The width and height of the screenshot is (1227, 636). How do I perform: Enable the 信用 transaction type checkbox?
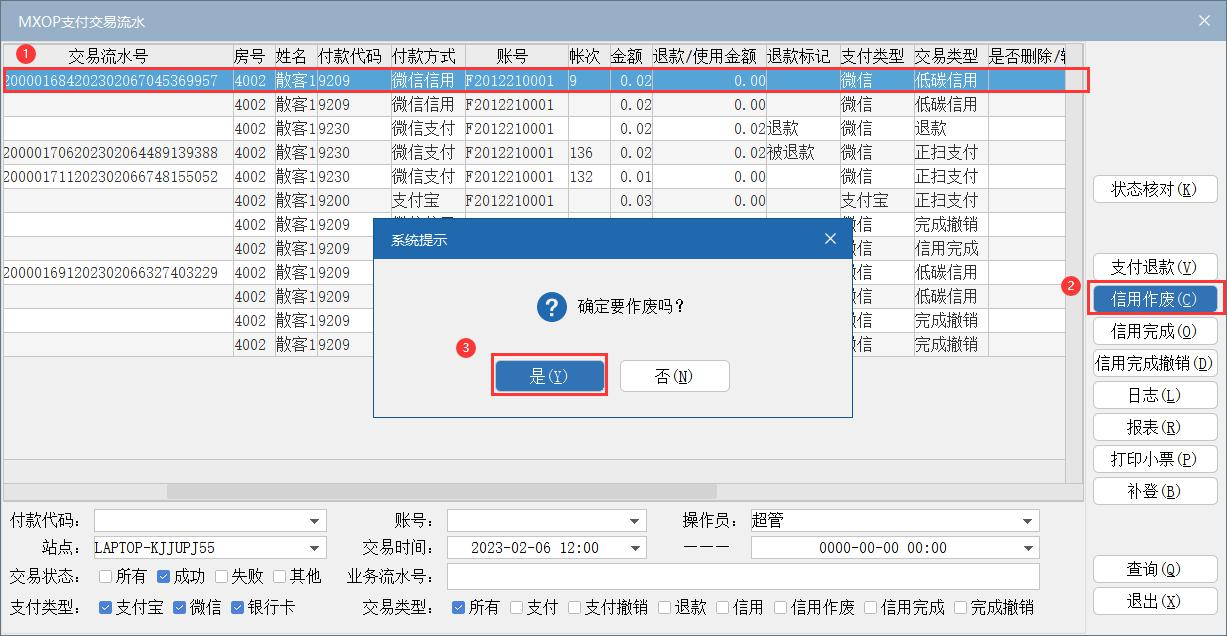click(x=722, y=607)
